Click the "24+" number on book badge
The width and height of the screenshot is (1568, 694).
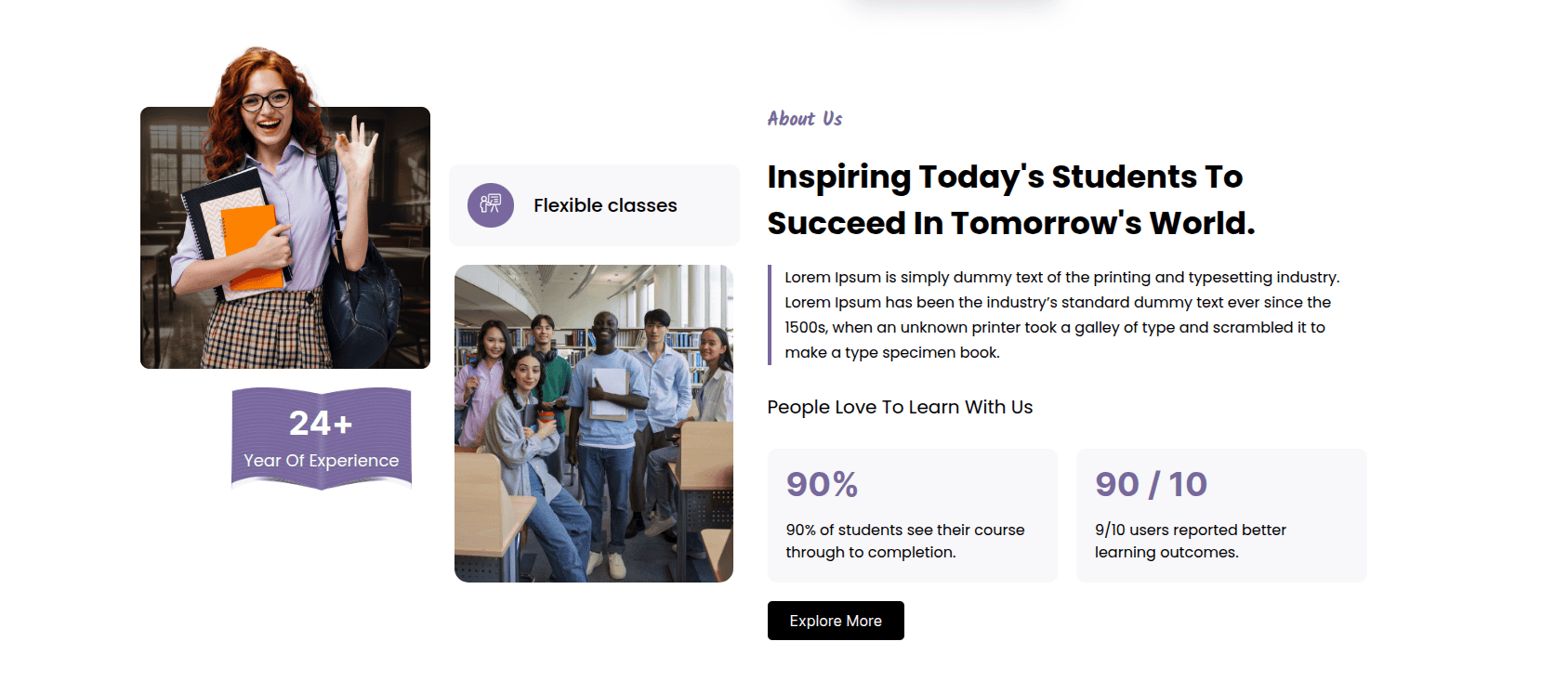[321, 424]
